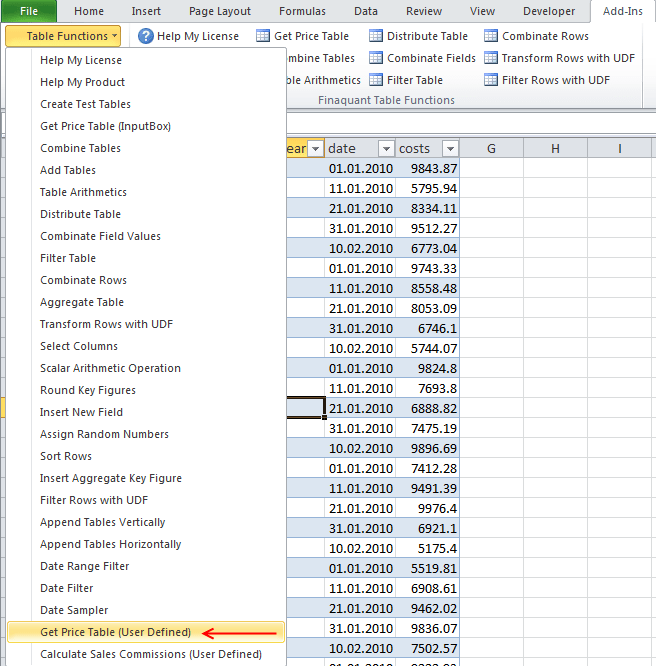Image resolution: width=656 pixels, height=666 pixels.
Task: Switch to the Review ribbon tab
Action: point(424,11)
